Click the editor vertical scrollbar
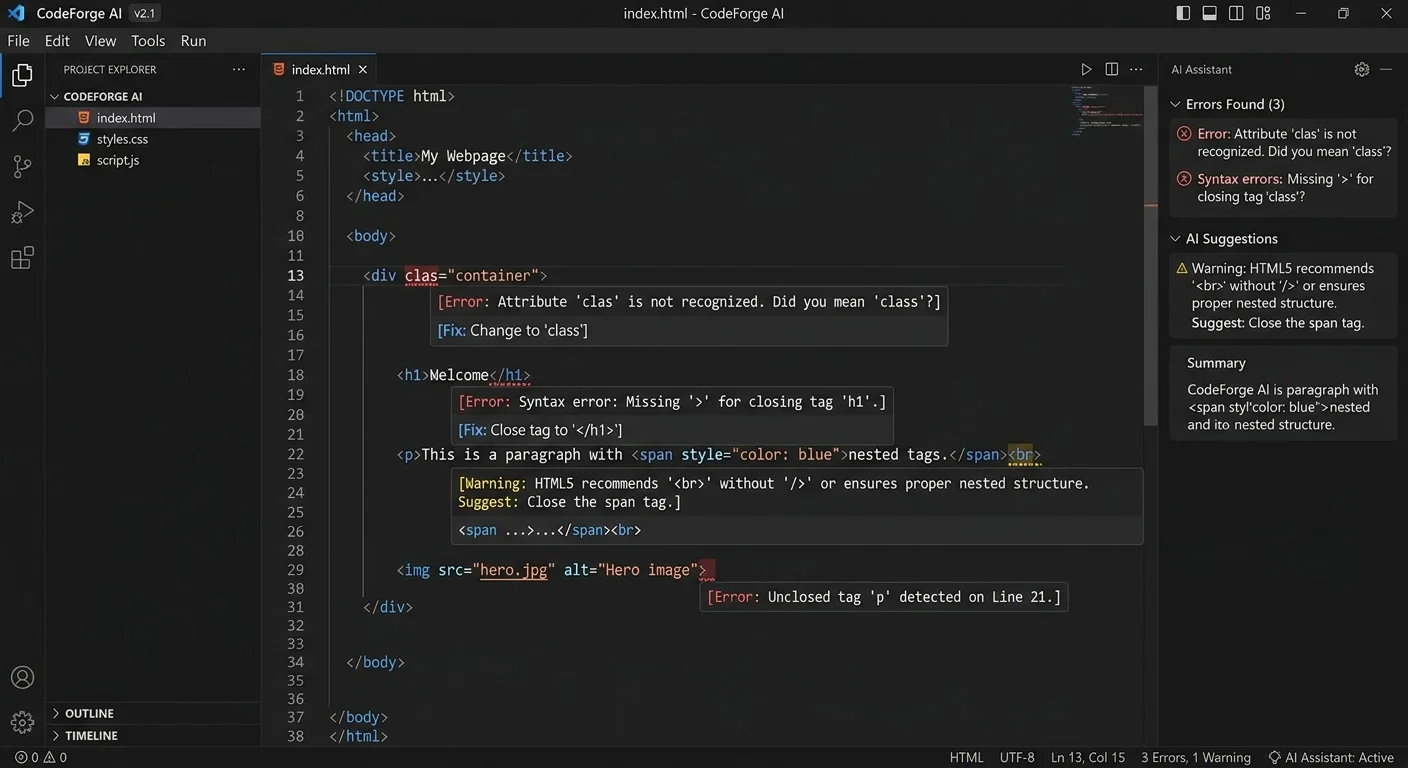The width and height of the screenshot is (1408, 768). point(1151,255)
